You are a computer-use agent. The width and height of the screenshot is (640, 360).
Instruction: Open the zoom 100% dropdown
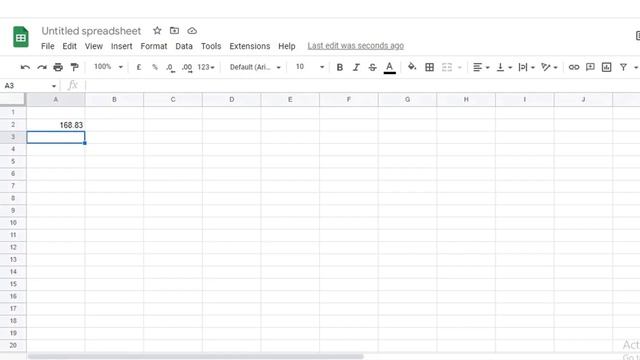108,67
